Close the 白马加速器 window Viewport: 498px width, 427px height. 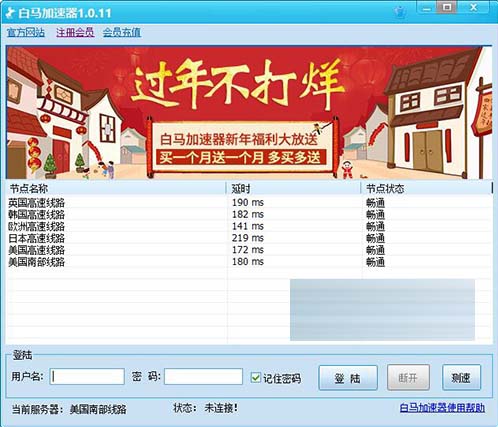coord(473,8)
